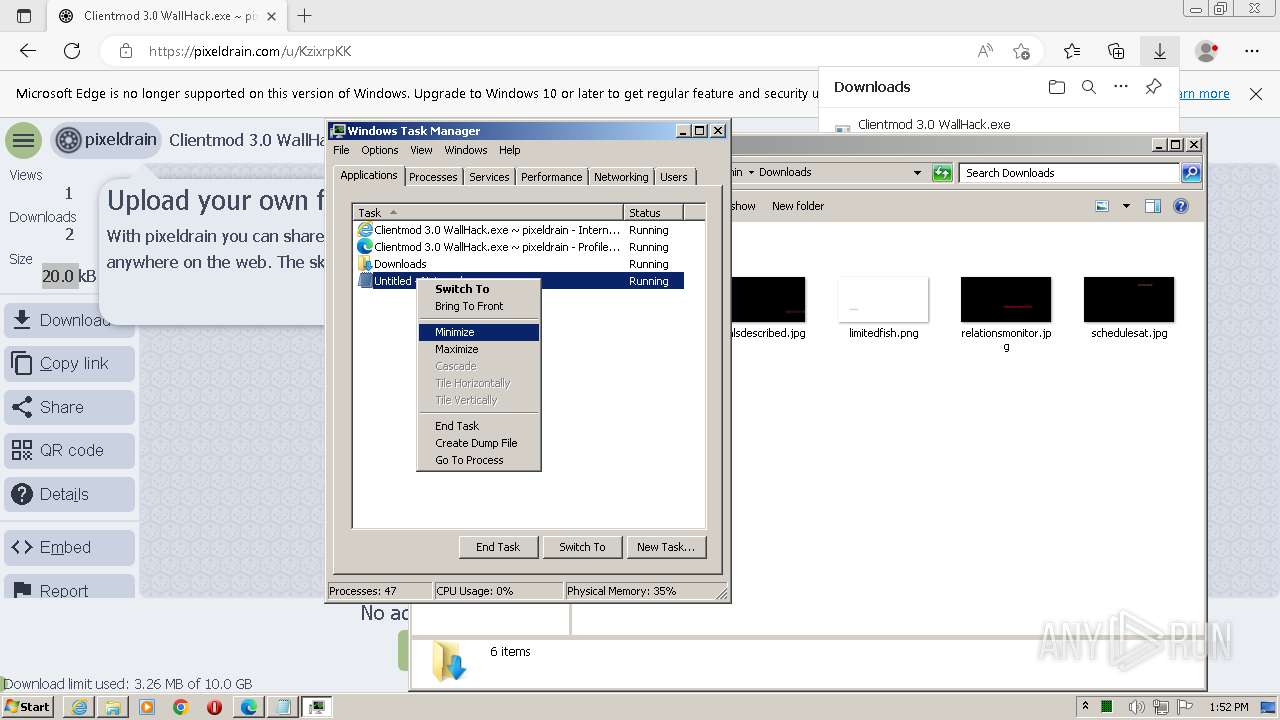Report this file on pixeldrain
The image size is (1280, 720).
(69, 588)
